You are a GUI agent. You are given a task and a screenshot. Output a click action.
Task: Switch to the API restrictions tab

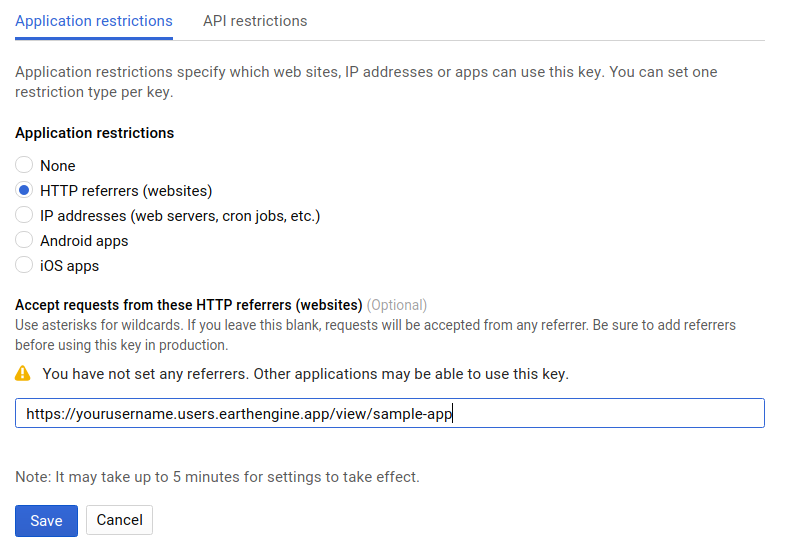[255, 21]
